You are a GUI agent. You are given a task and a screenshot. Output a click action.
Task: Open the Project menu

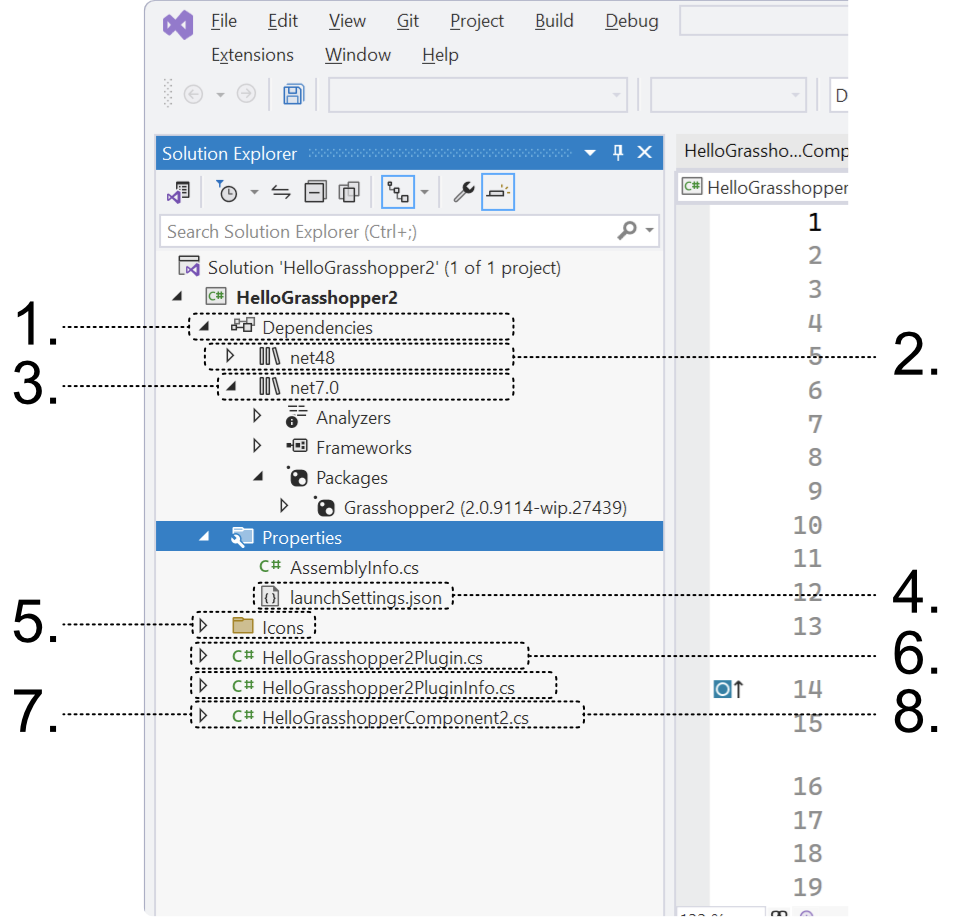click(477, 21)
